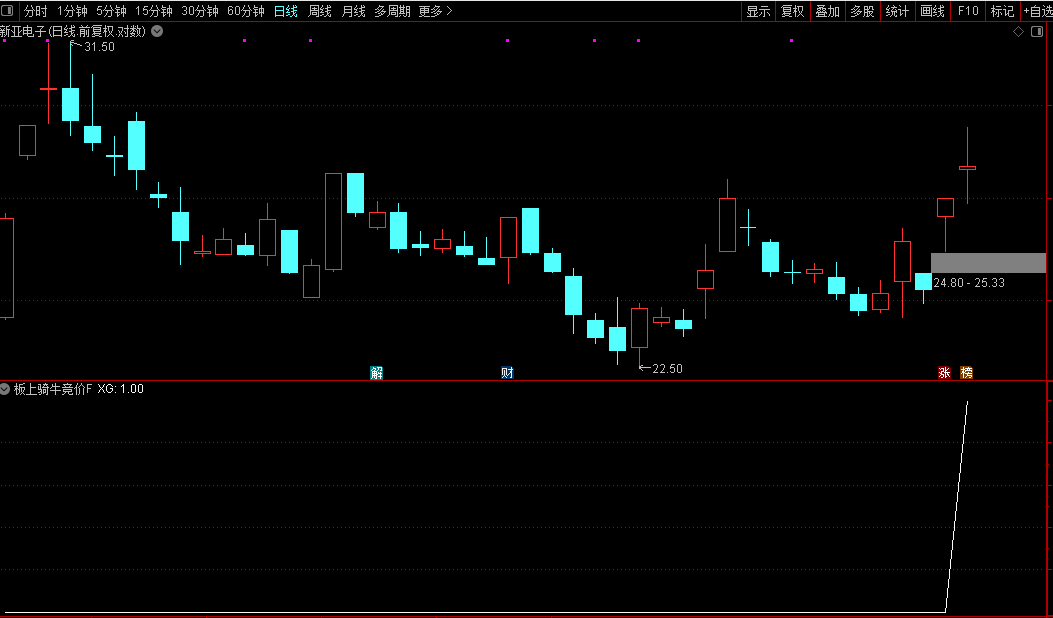Open the 复权 adjustment menu
The height and width of the screenshot is (618, 1053).
coord(792,11)
